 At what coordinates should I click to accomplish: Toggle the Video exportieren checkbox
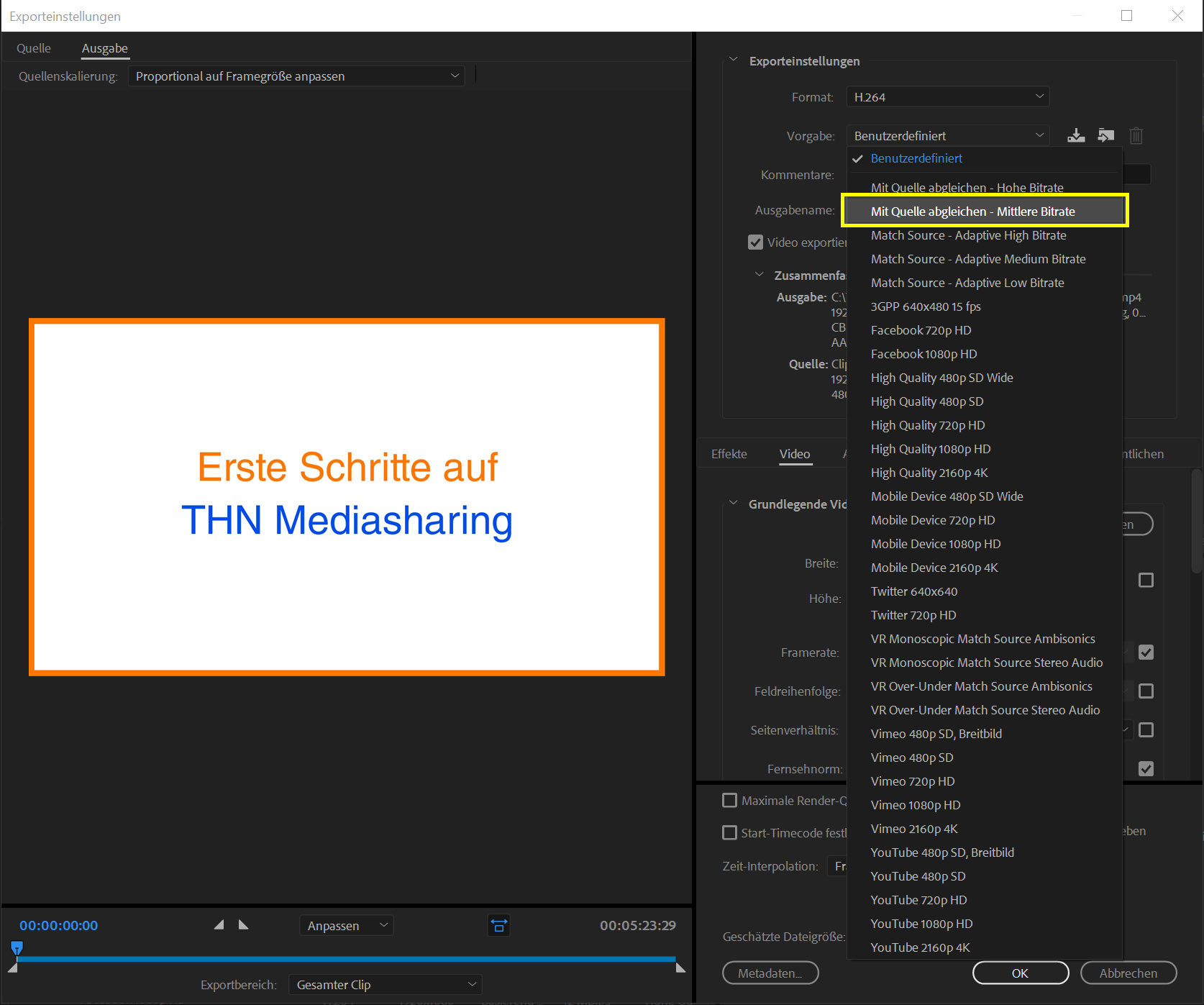pyautogui.click(x=755, y=242)
